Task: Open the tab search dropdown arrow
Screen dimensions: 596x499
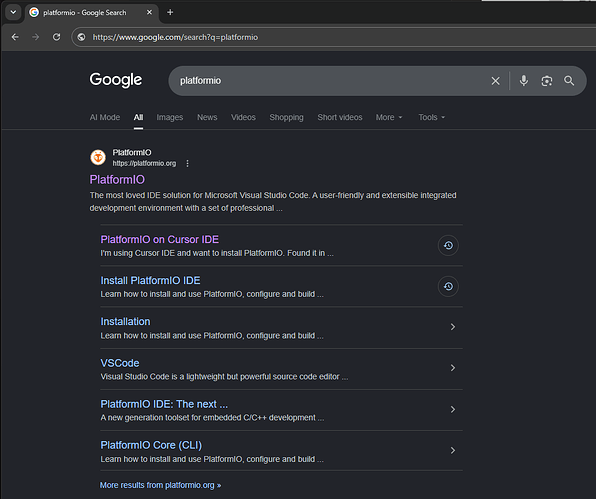Action: (13, 12)
